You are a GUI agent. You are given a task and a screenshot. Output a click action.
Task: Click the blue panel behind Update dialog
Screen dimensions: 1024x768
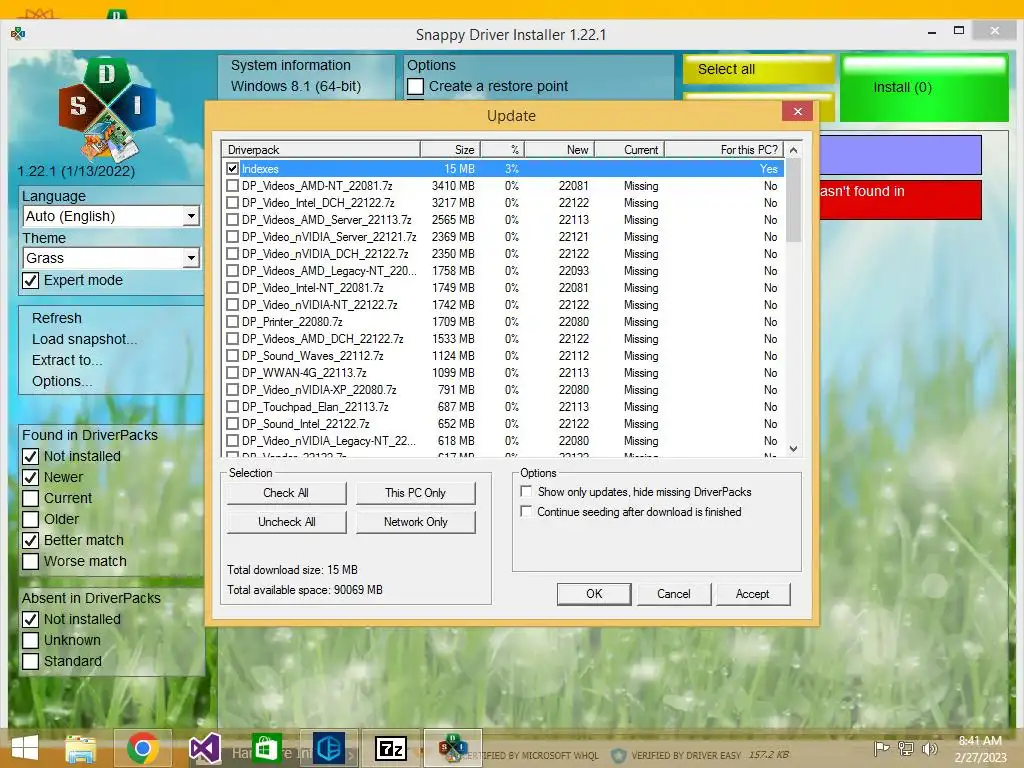(900, 155)
